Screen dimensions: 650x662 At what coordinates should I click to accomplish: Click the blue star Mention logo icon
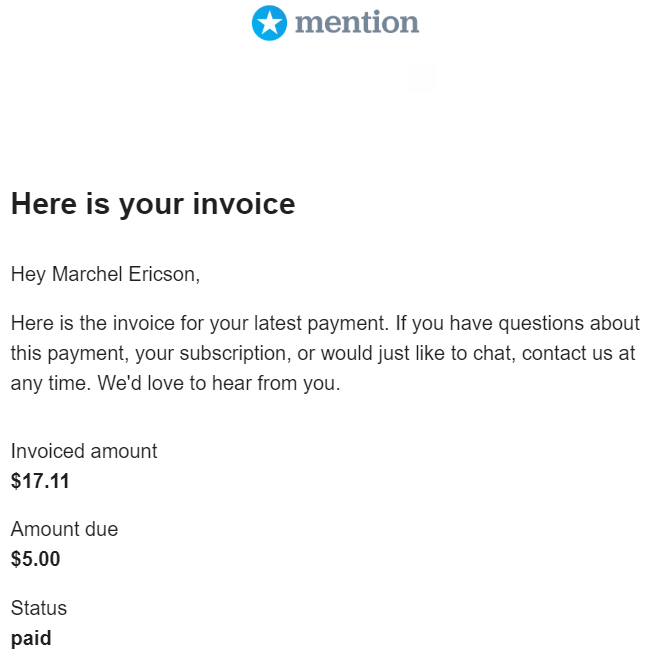click(269, 23)
